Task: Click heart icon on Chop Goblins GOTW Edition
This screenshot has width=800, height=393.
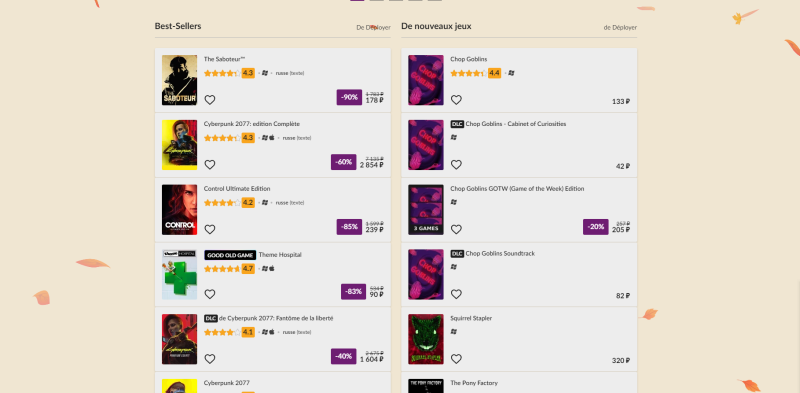Action: coord(456,230)
